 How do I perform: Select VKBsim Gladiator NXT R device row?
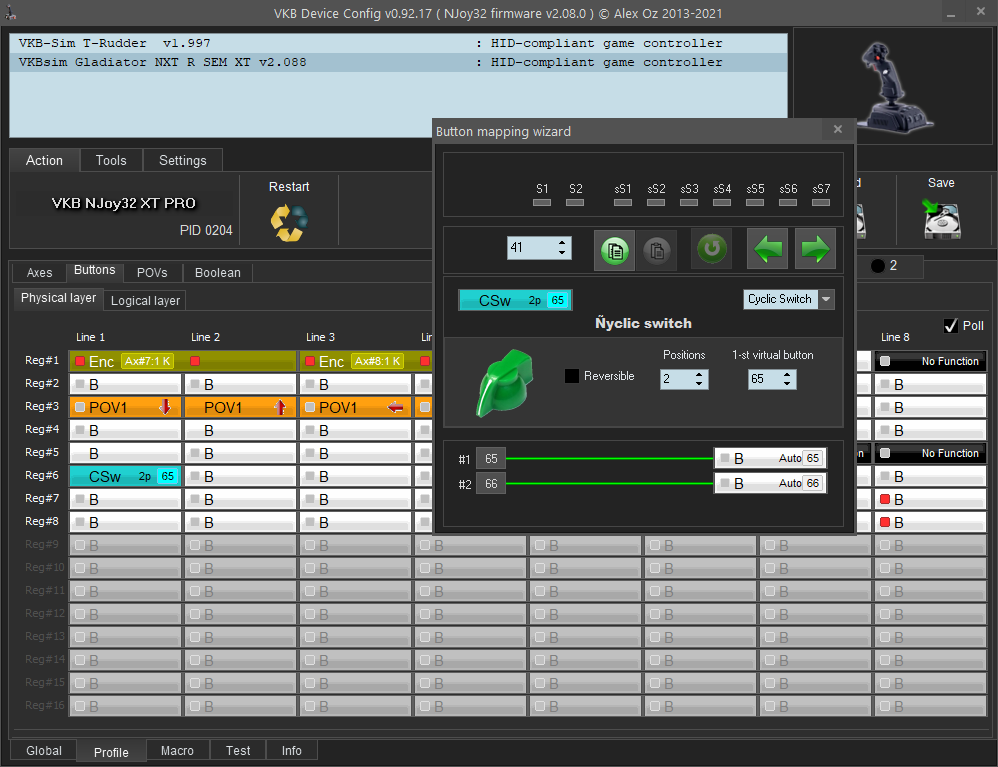pos(398,62)
